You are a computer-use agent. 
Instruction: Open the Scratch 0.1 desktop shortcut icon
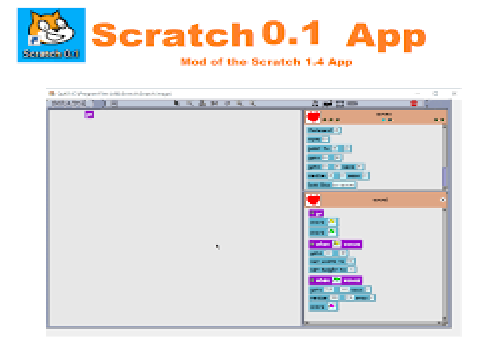[x=51, y=35]
